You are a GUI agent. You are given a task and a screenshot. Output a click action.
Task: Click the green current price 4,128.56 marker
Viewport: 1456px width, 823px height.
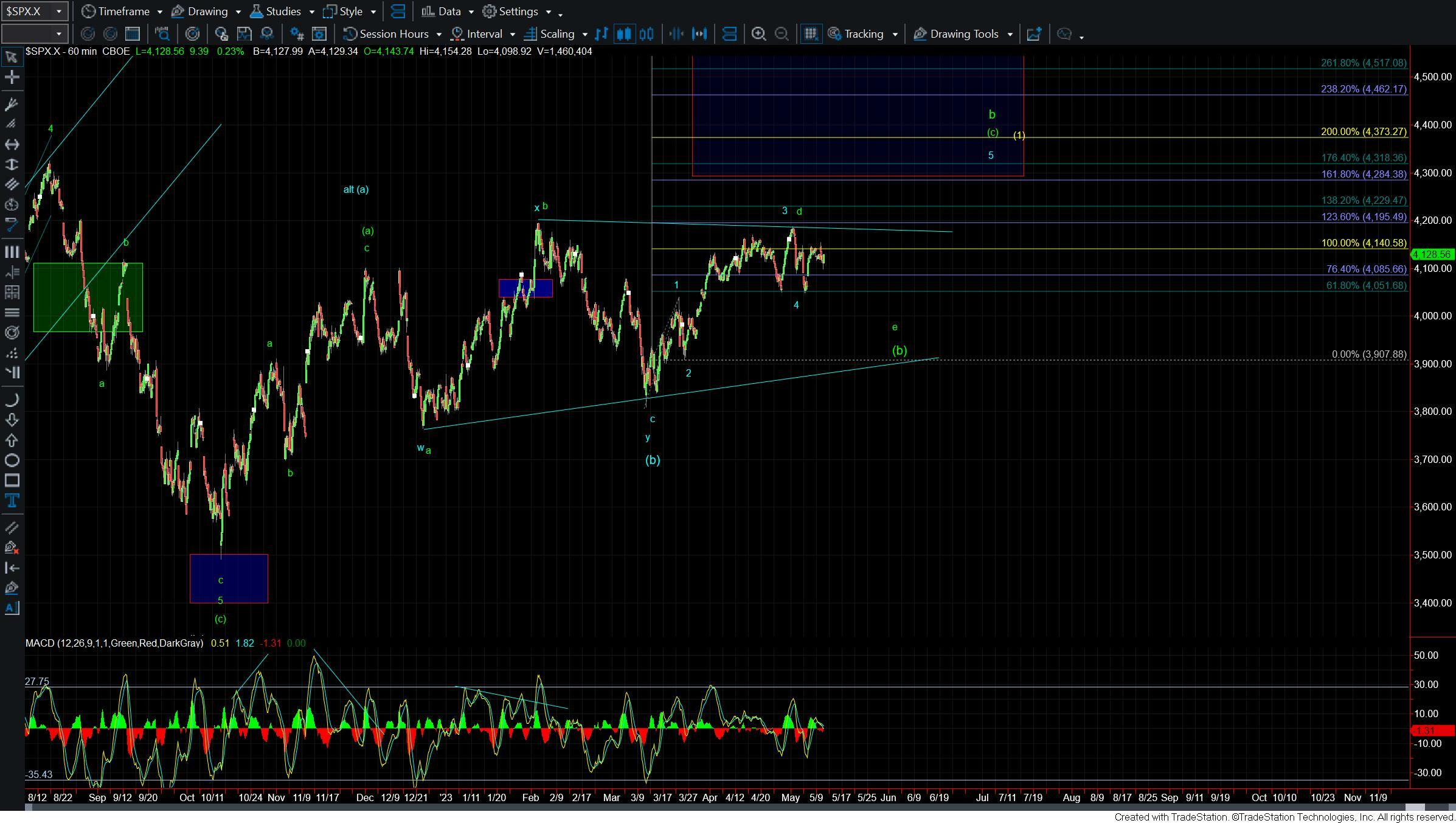click(x=1432, y=254)
